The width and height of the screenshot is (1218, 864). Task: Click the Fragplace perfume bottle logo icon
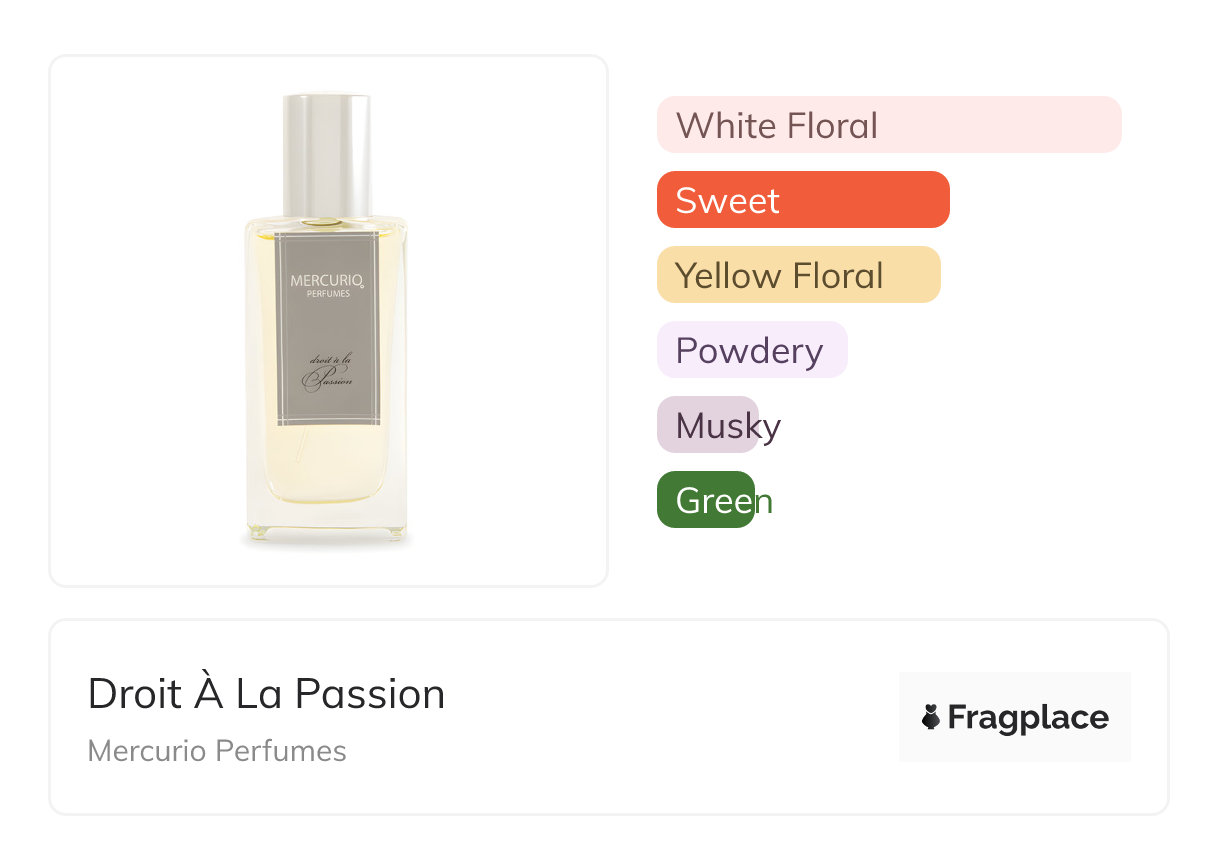(931, 717)
